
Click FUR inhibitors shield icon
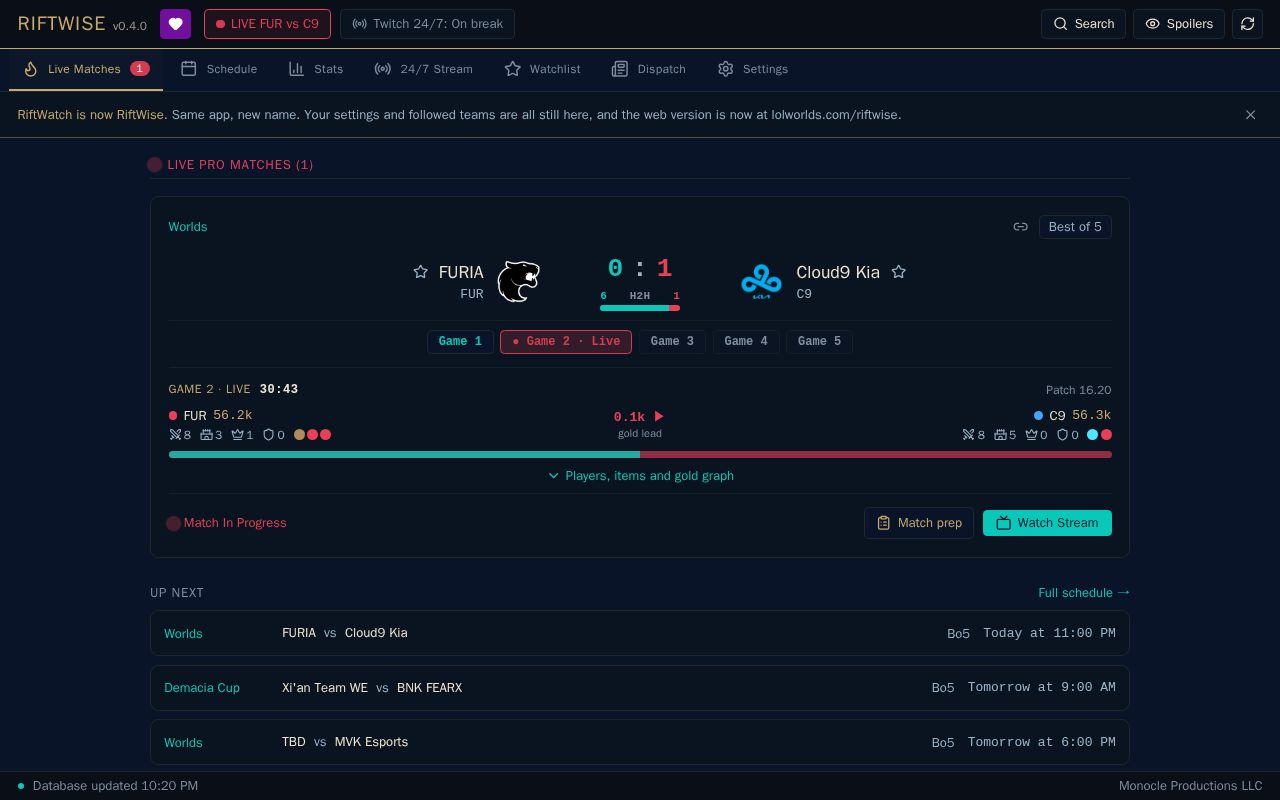pos(268,435)
